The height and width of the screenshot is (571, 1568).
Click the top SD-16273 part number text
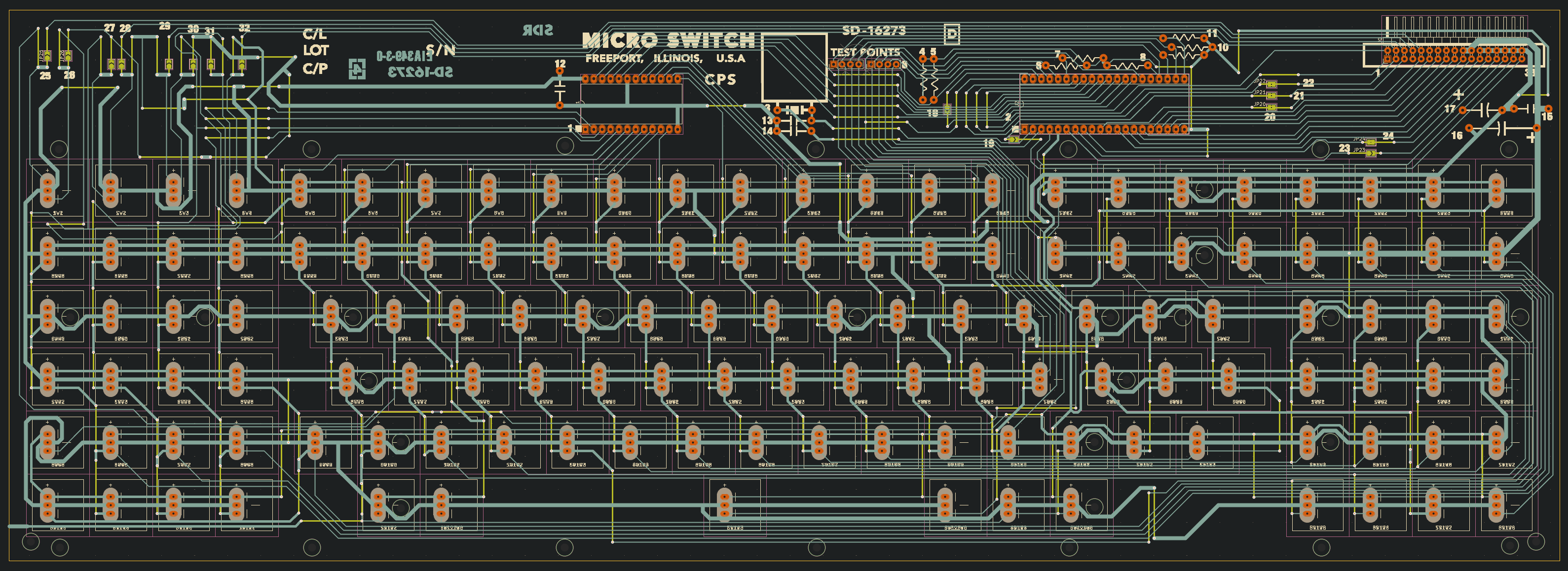[873, 31]
